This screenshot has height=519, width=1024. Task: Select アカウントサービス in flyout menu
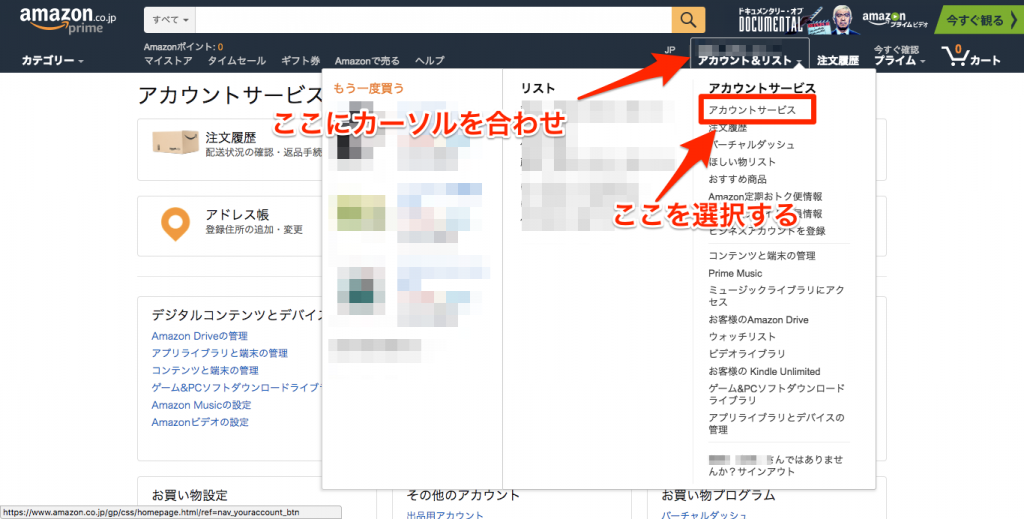coord(752,110)
